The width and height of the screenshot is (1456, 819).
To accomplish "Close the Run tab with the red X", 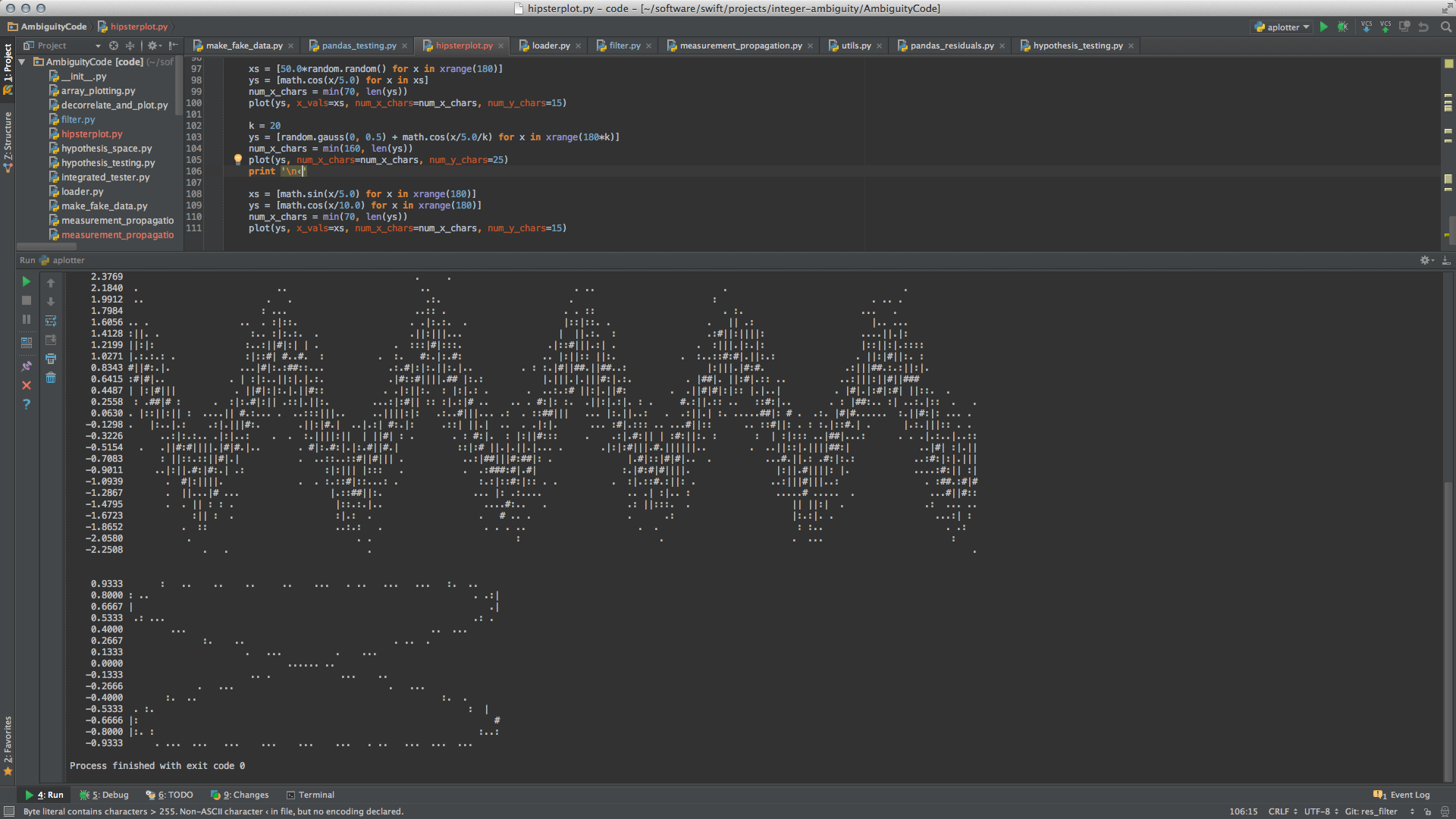I will [x=27, y=385].
